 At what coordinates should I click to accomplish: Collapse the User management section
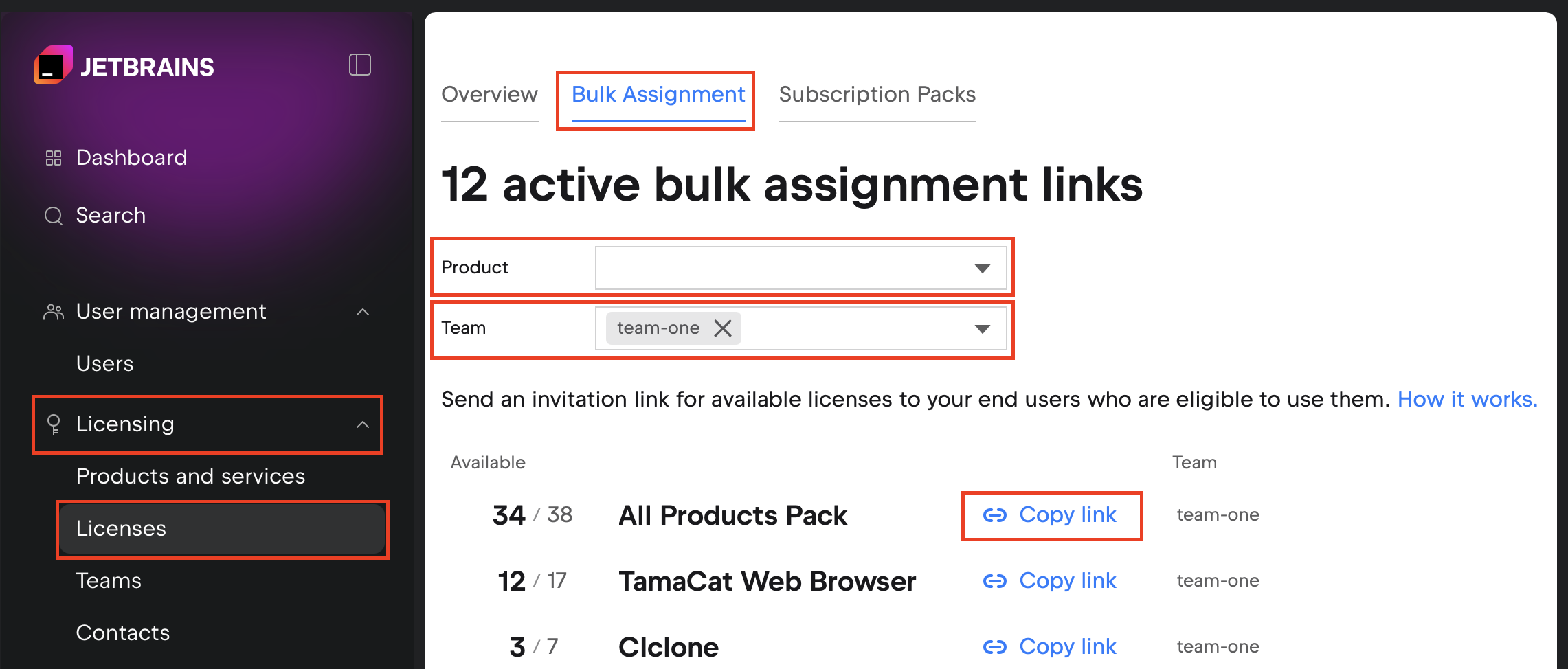(363, 312)
